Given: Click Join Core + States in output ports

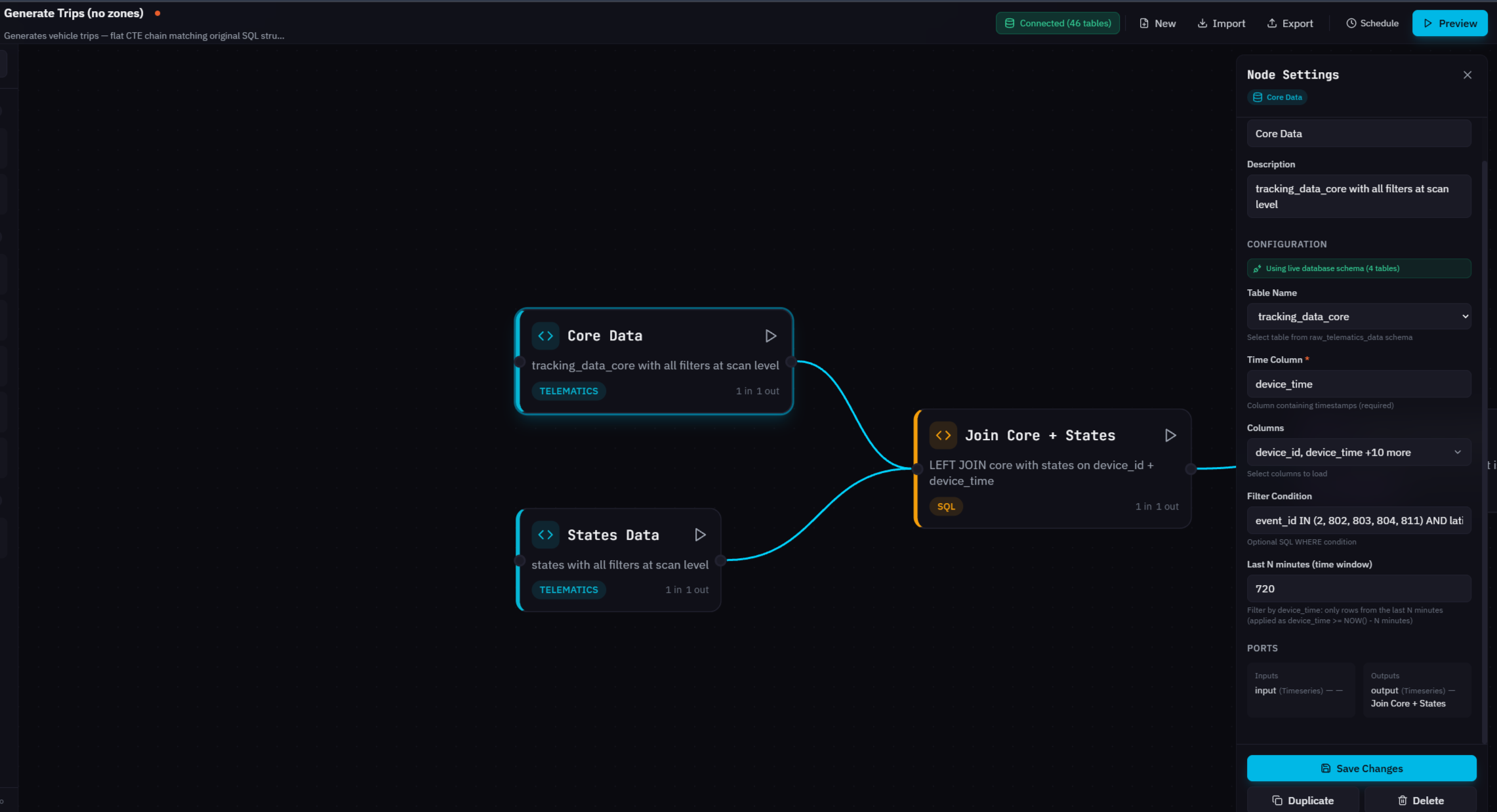Looking at the screenshot, I should point(1408,703).
